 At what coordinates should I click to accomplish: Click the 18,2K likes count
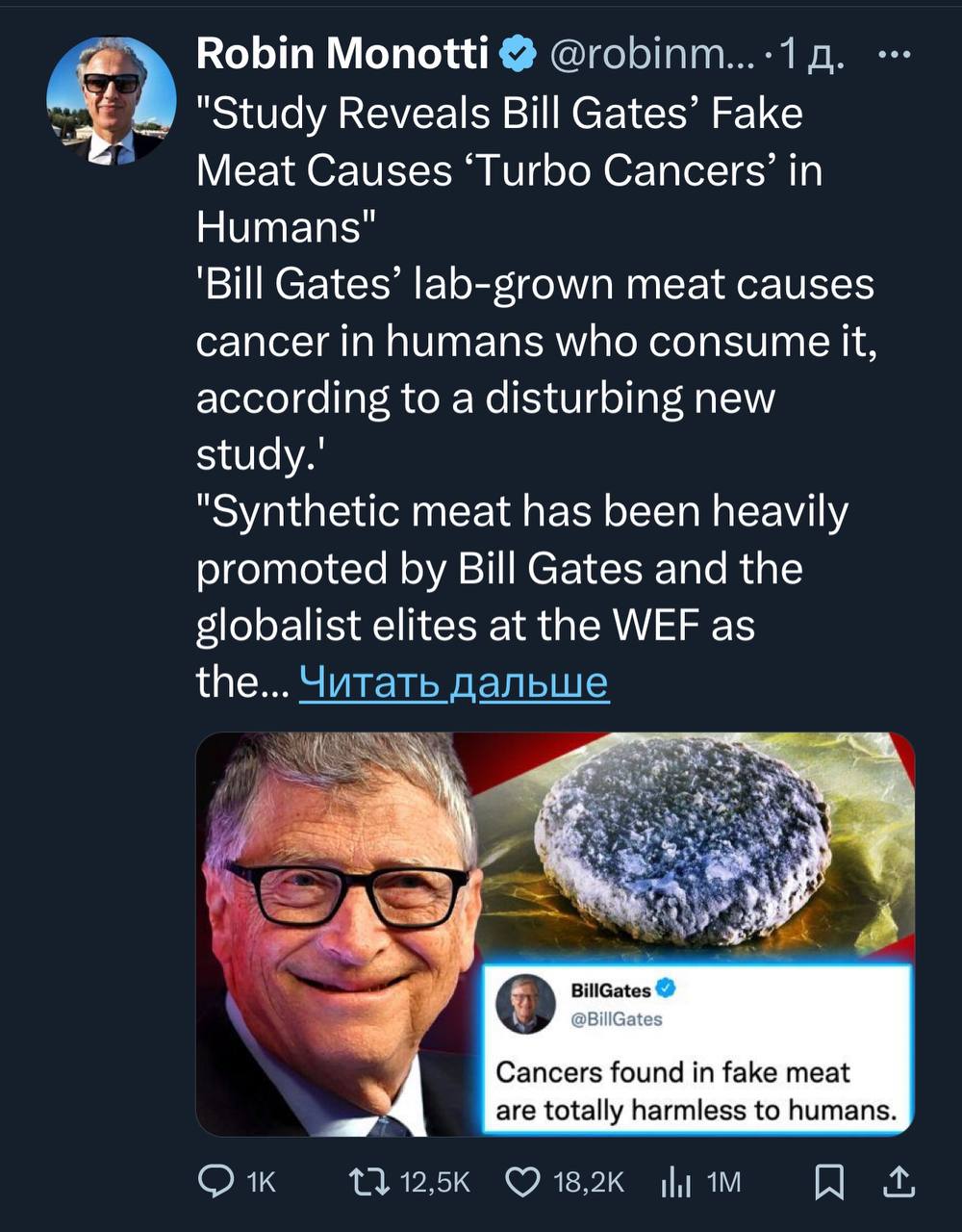[x=589, y=1182]
